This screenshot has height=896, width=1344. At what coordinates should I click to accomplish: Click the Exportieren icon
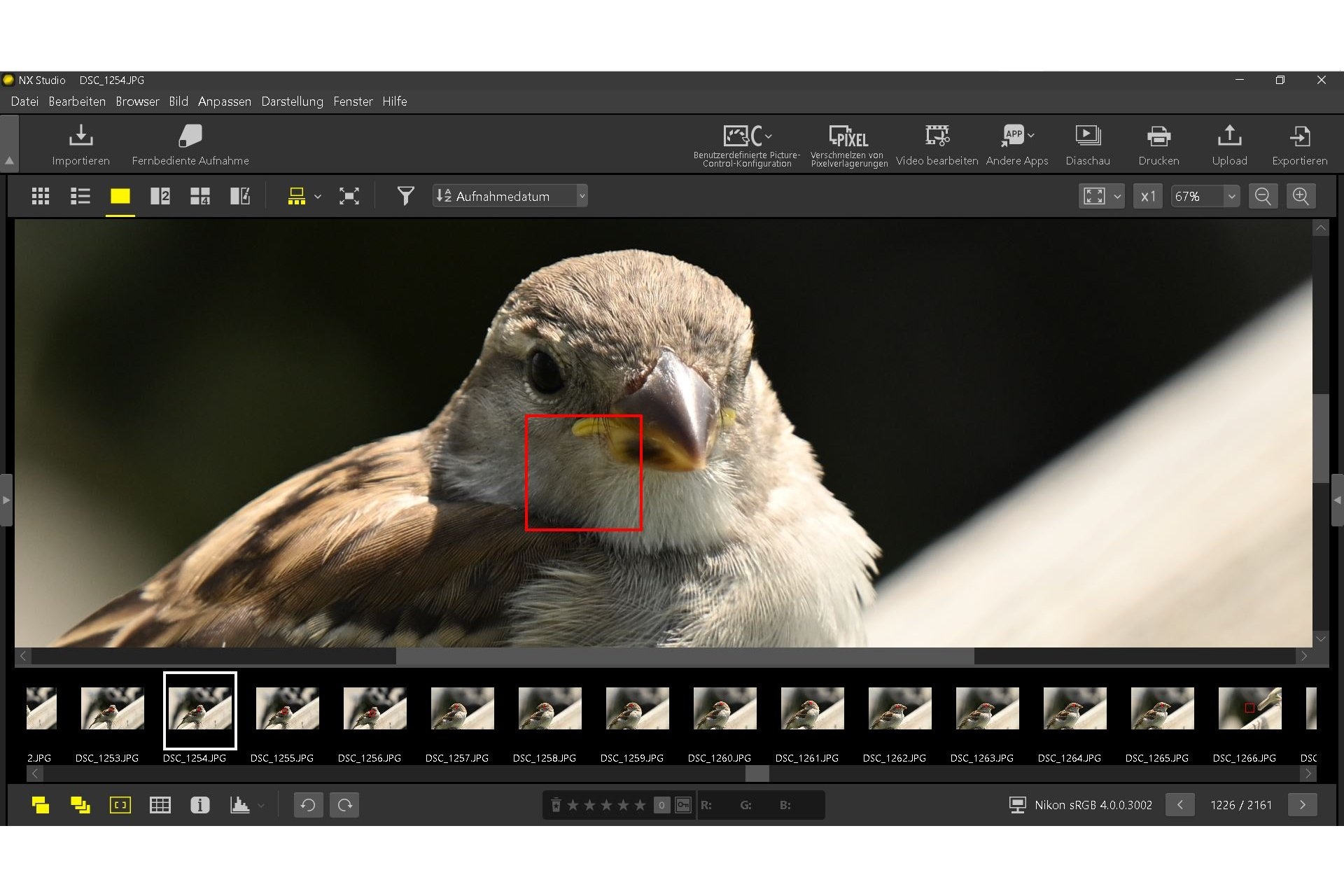point(1299,136)
